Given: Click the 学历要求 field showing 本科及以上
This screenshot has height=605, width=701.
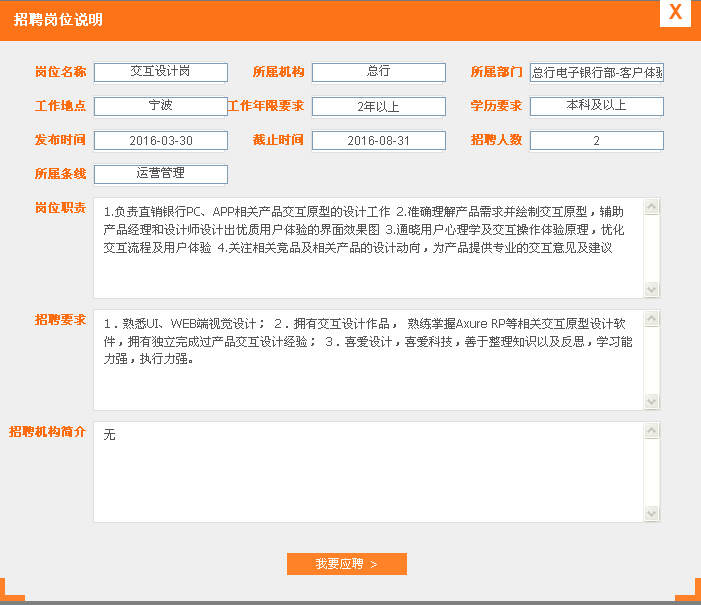Looking at the screenshot, I should 596,106.
